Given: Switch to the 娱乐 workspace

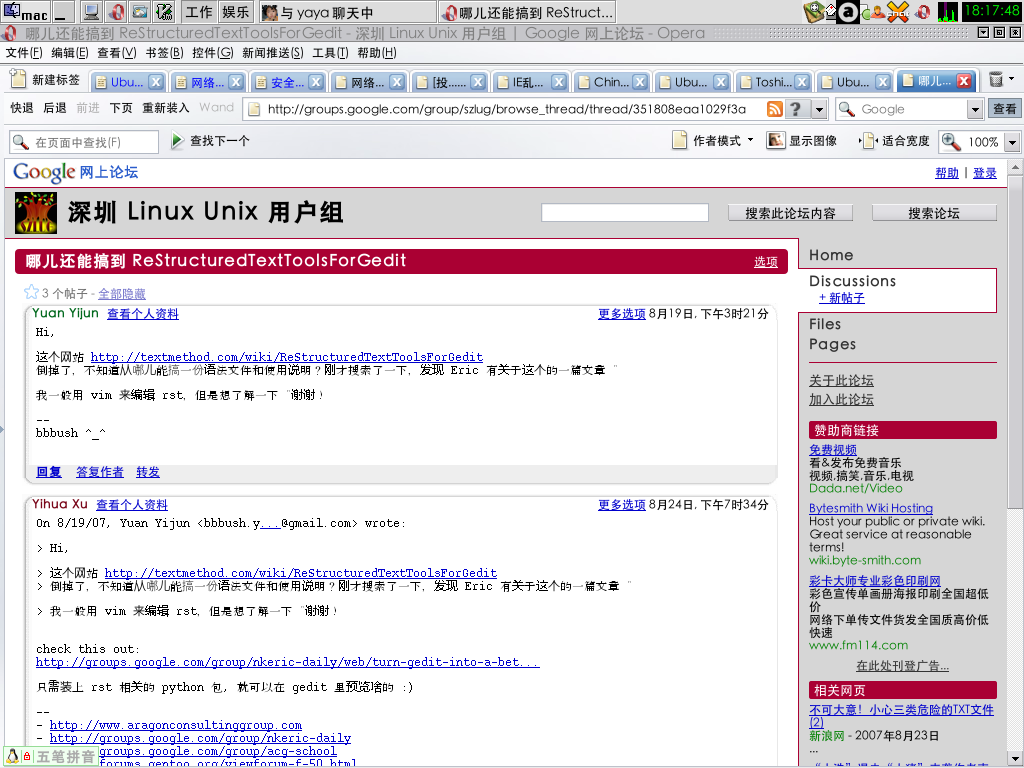Looking at the screenshot, I should tap(235, 12).
